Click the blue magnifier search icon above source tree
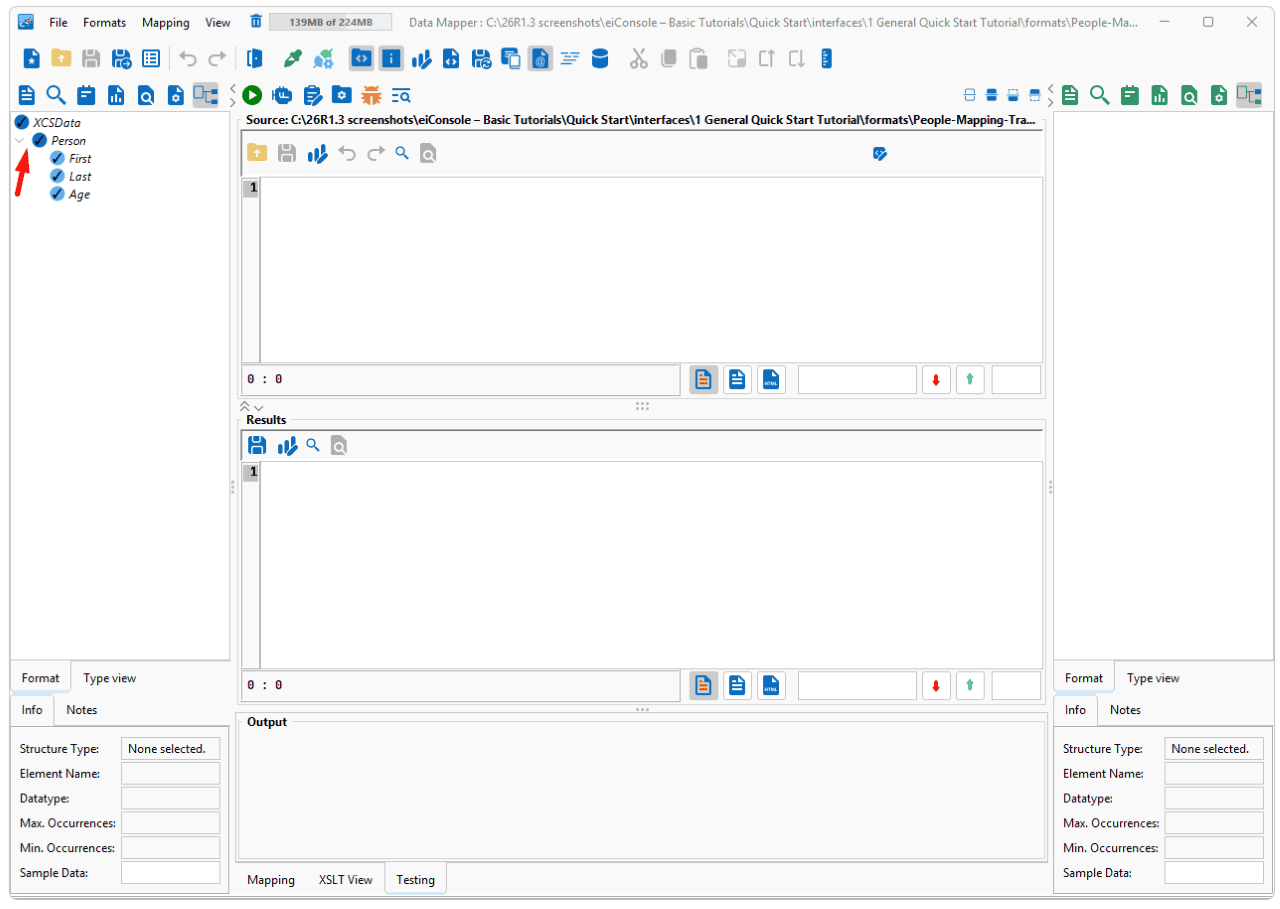This screenshot has height=909, width=1280. pos(56,95)
